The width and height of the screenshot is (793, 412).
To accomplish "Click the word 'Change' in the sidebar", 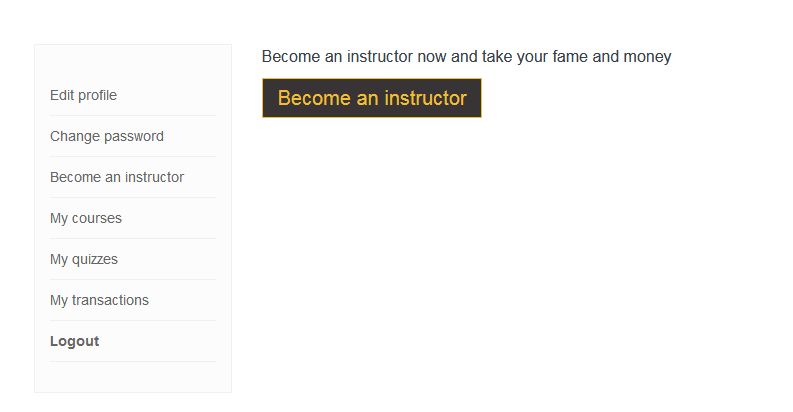I will point(73,136).
